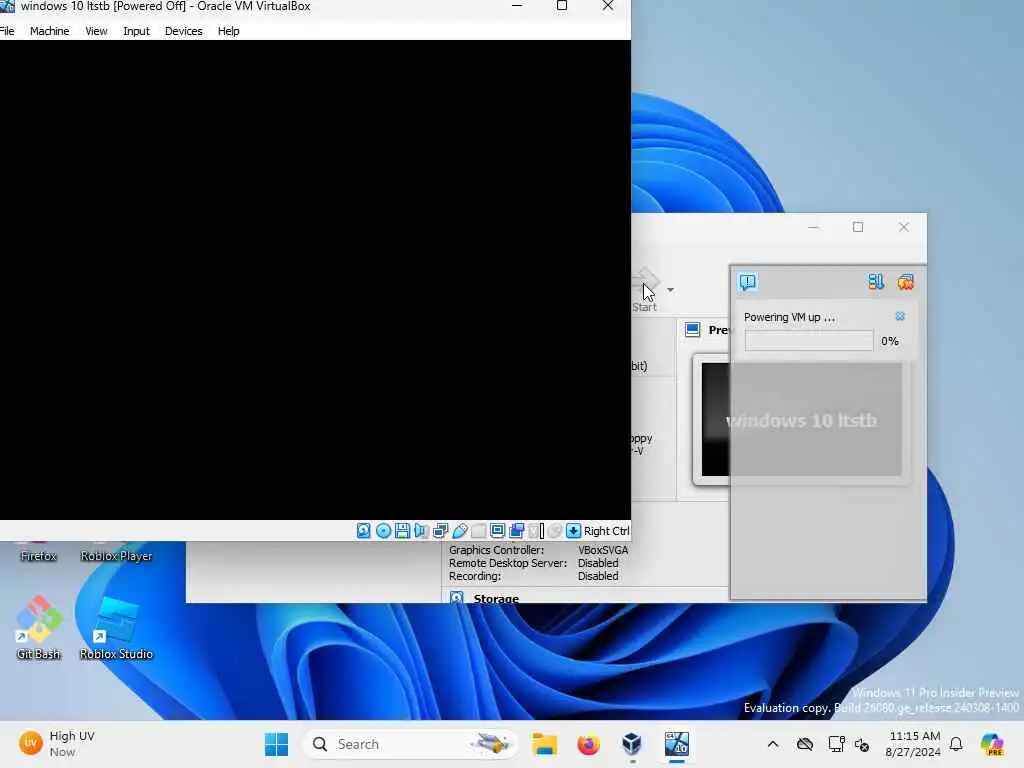The image size is (1024, 768).
Task: Click the audio status icon
Action: tap(421, 531)
